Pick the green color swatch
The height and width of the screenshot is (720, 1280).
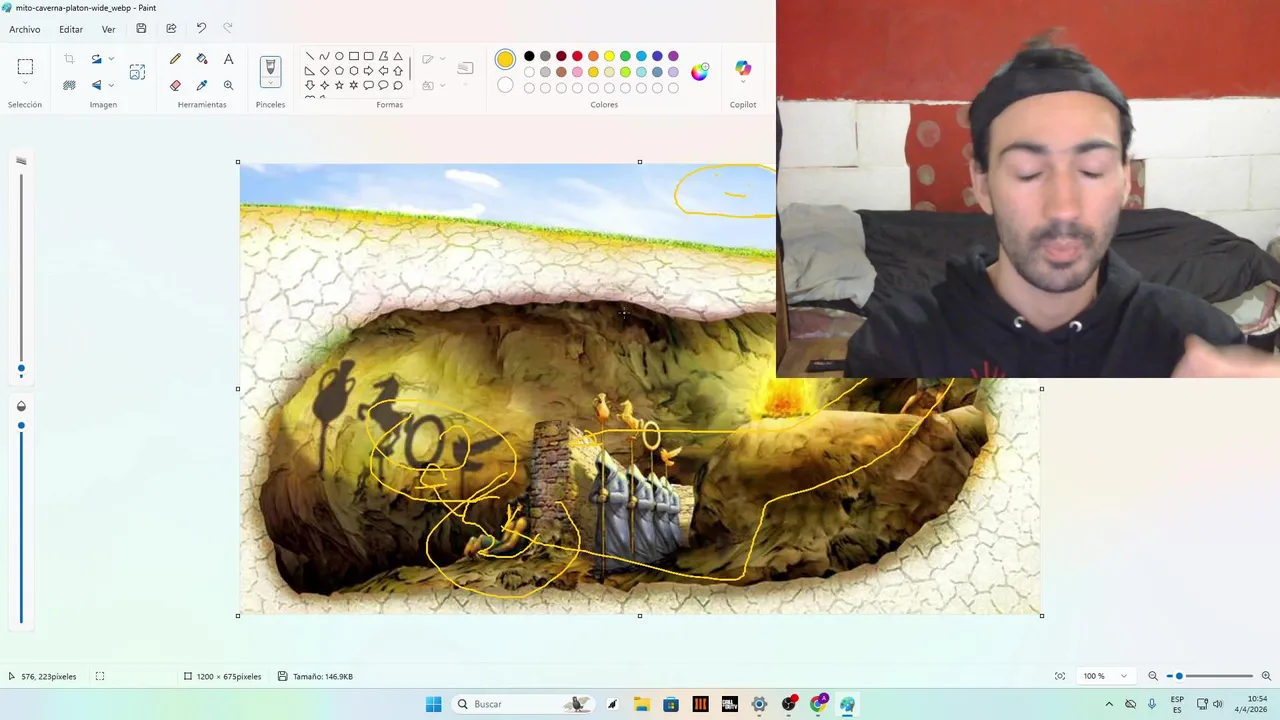(x=625, y=56)
